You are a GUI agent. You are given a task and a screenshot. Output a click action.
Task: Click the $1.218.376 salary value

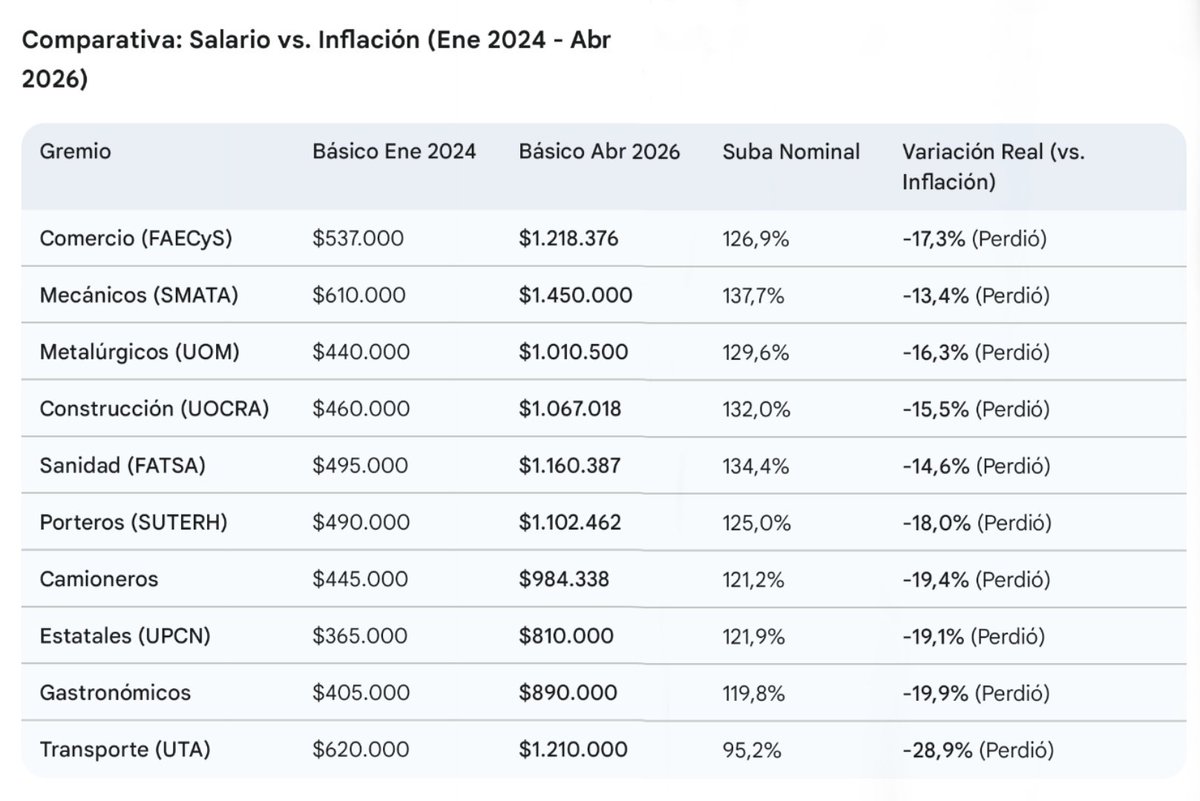point(569,240)
